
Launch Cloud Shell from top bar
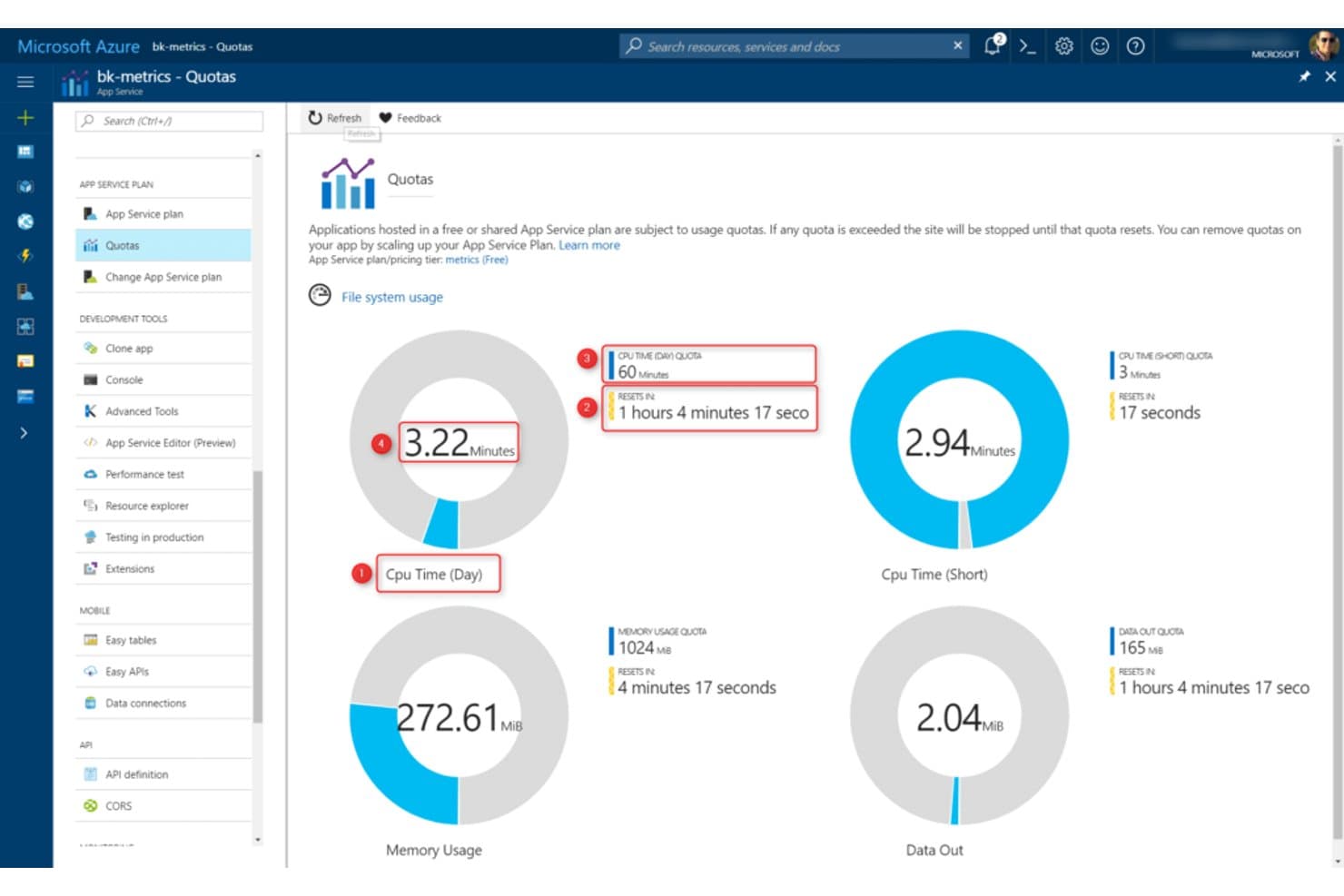[x=1027, y=46]
